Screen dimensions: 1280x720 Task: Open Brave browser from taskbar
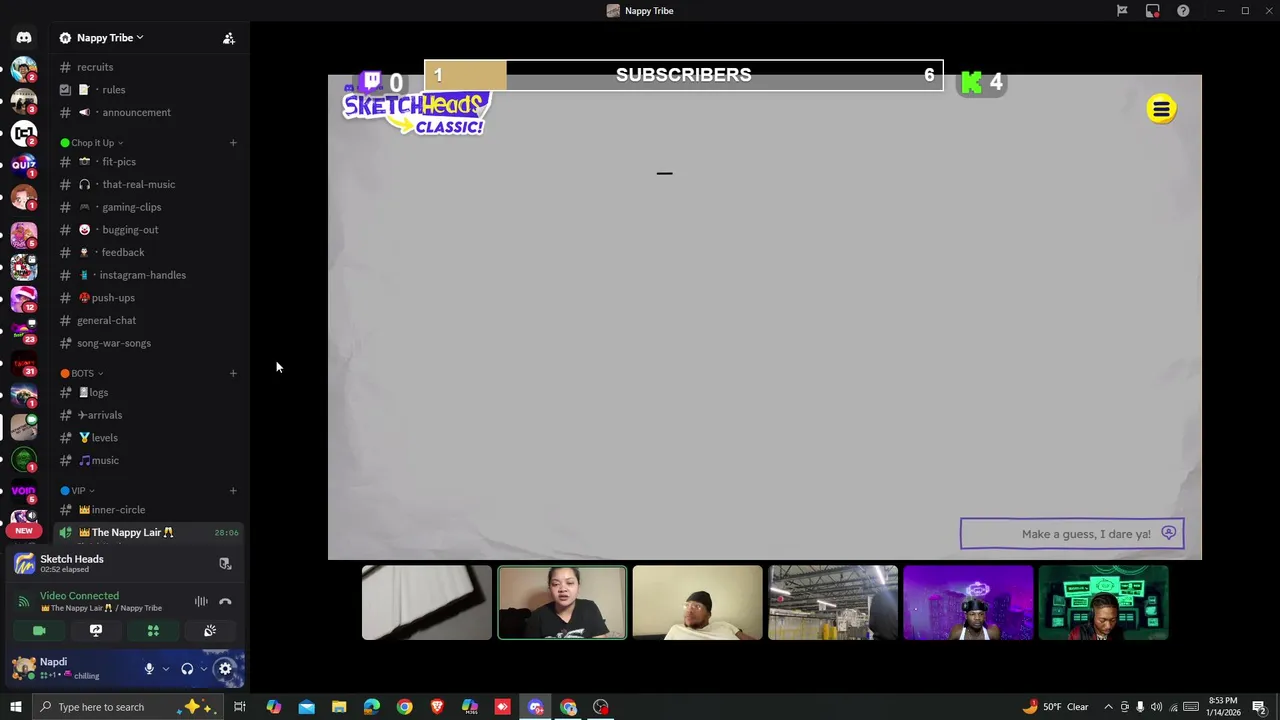coord(437,707)
